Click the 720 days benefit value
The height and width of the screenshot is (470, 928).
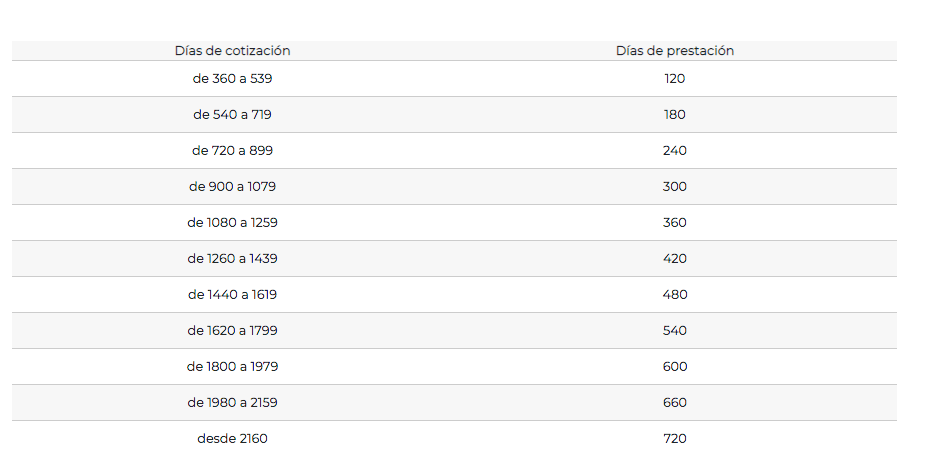click(674, 438)
